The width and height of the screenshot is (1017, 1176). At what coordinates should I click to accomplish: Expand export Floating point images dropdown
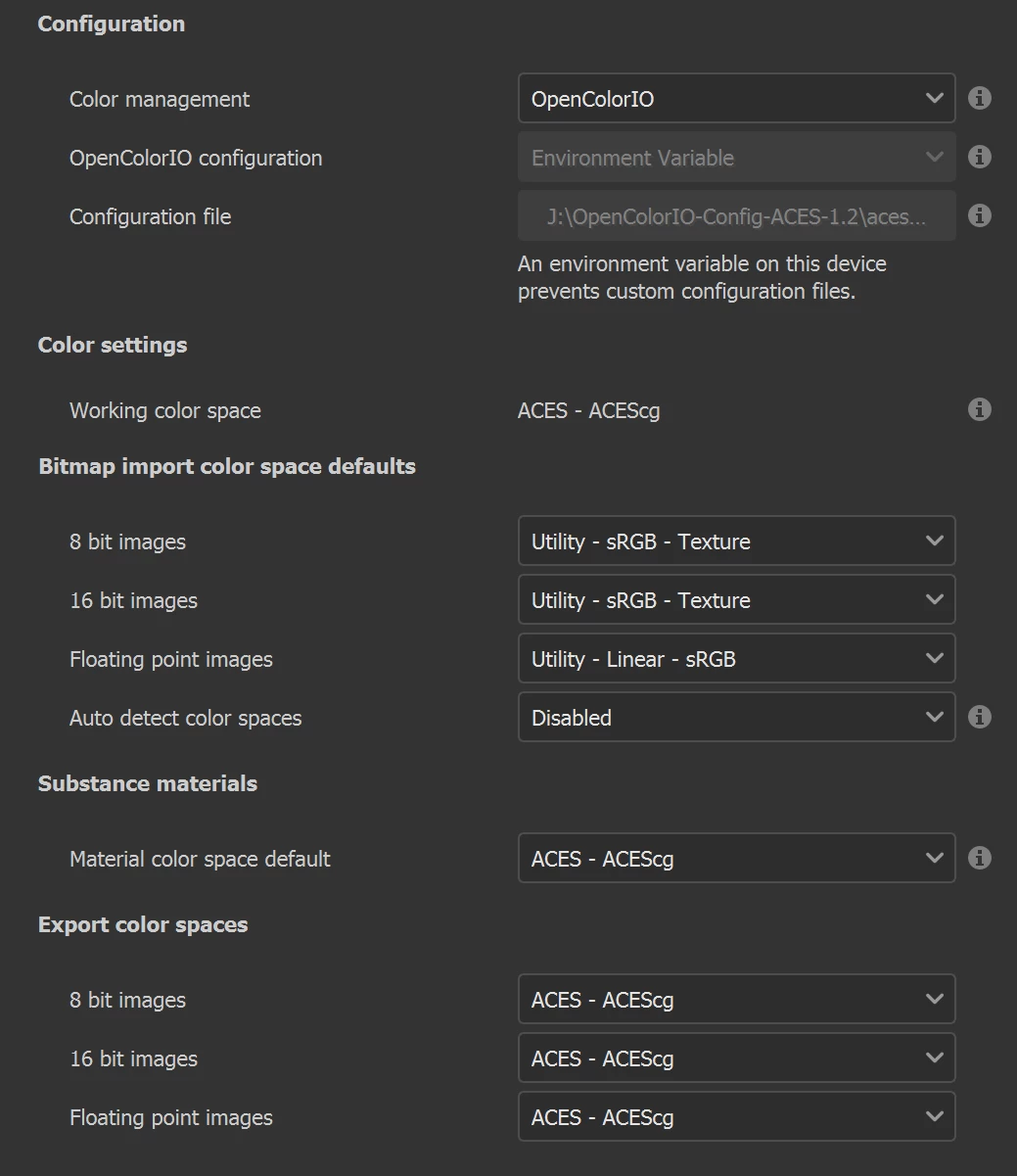tap(736, 1117)
